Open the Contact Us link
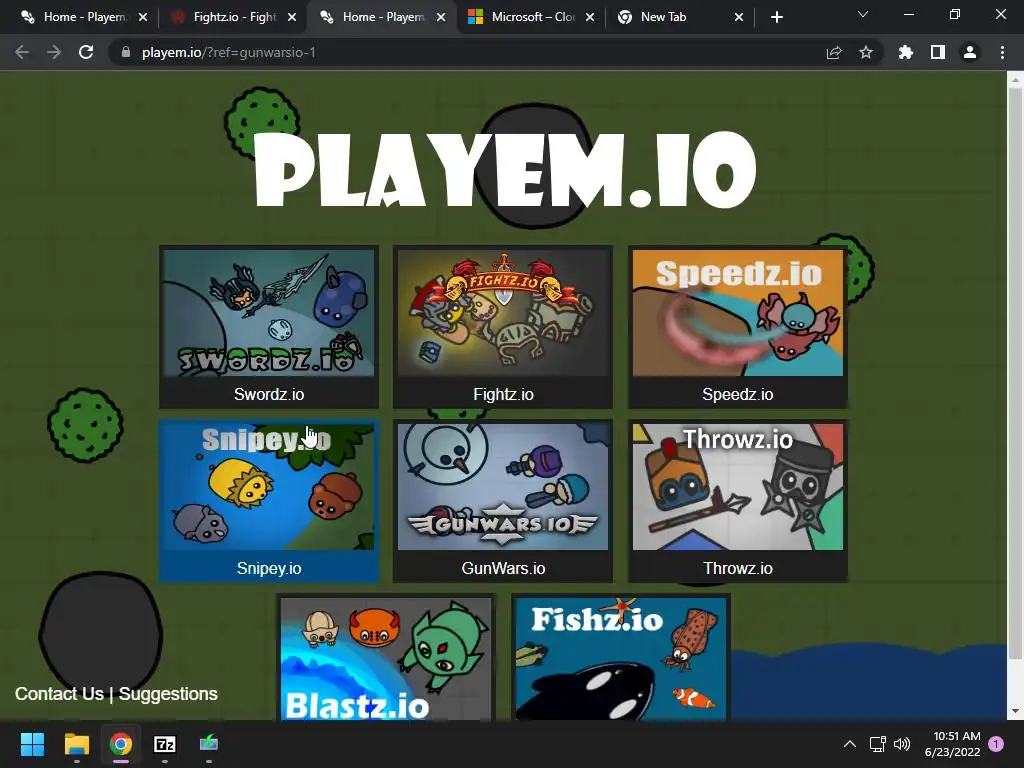 (x=59, y=694)
